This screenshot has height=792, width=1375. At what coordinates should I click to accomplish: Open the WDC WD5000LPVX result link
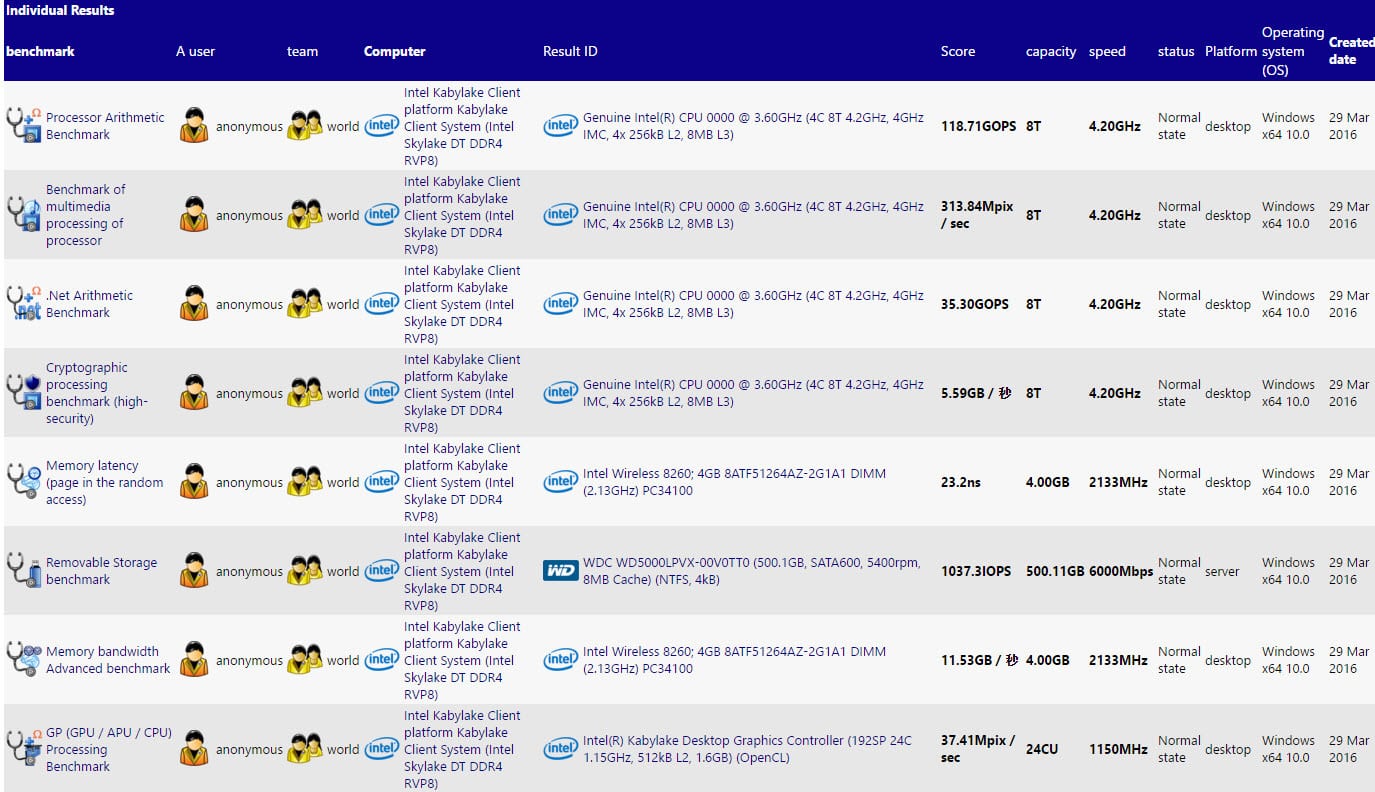click(751, 571)
